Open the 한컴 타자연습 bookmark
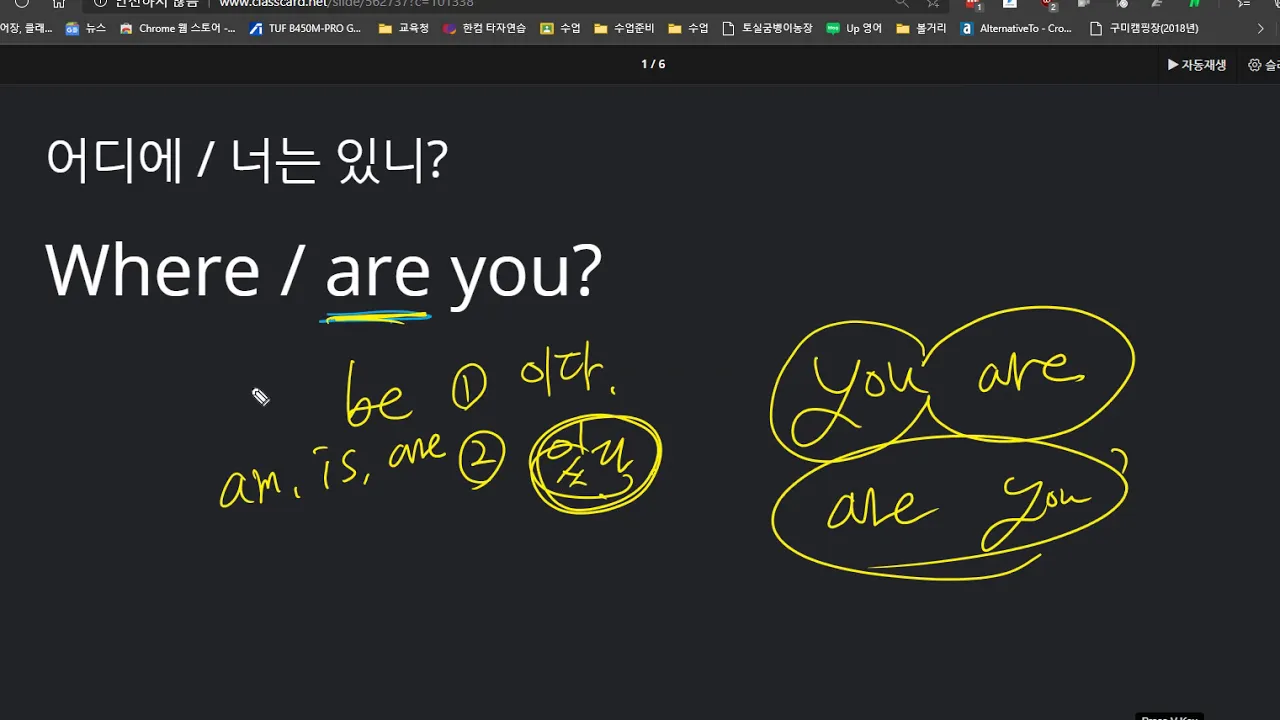Image resolution: width=1280 pixels, height=720 pixels. [484, 28]
